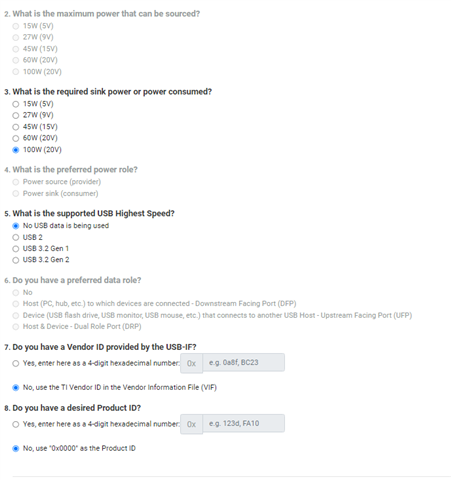Choose No, use the TI Vendor ID

coord(16,388)
